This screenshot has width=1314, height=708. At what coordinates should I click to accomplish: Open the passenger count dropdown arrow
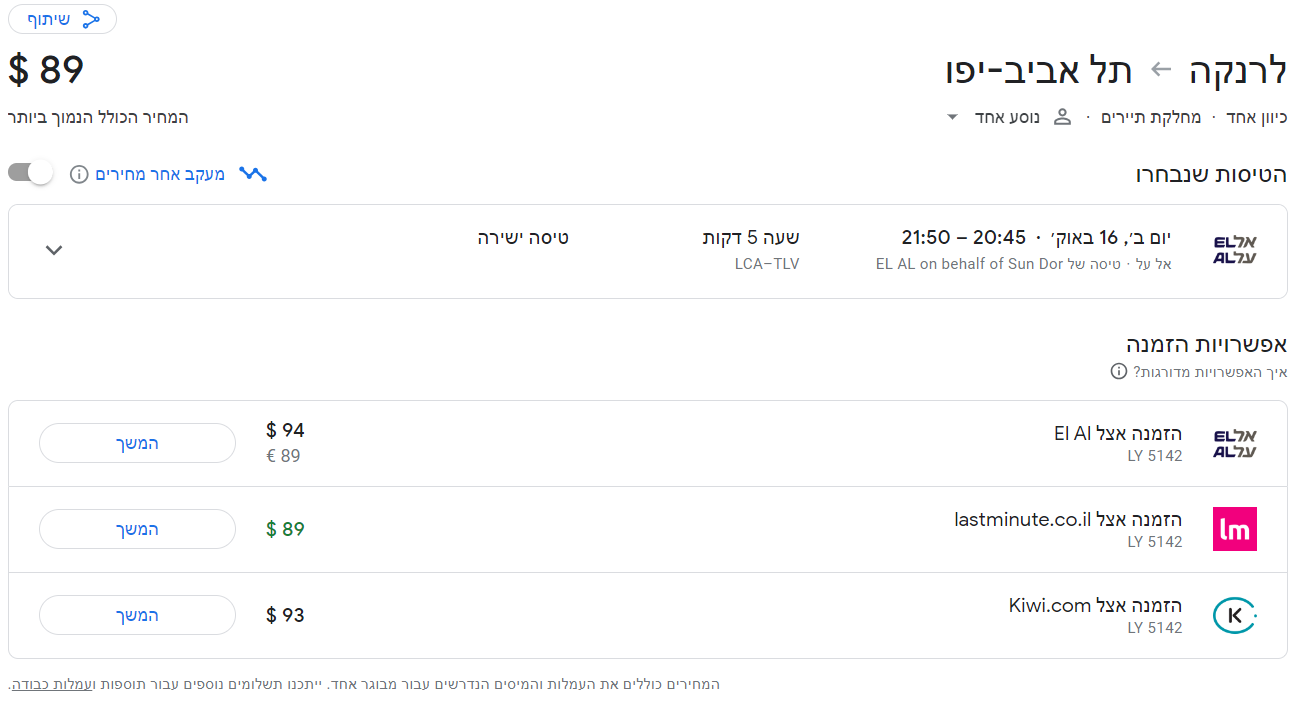[x=953, y=118]
